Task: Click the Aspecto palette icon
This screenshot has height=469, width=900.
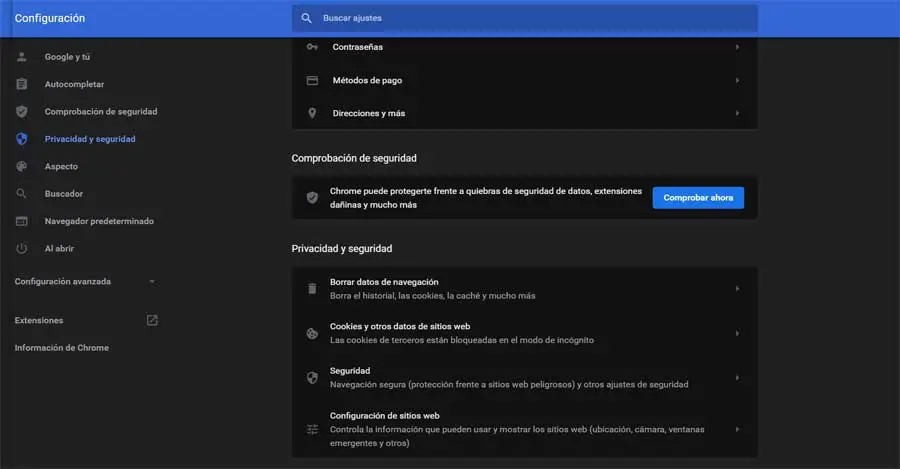Action: [x=22, y=166]
